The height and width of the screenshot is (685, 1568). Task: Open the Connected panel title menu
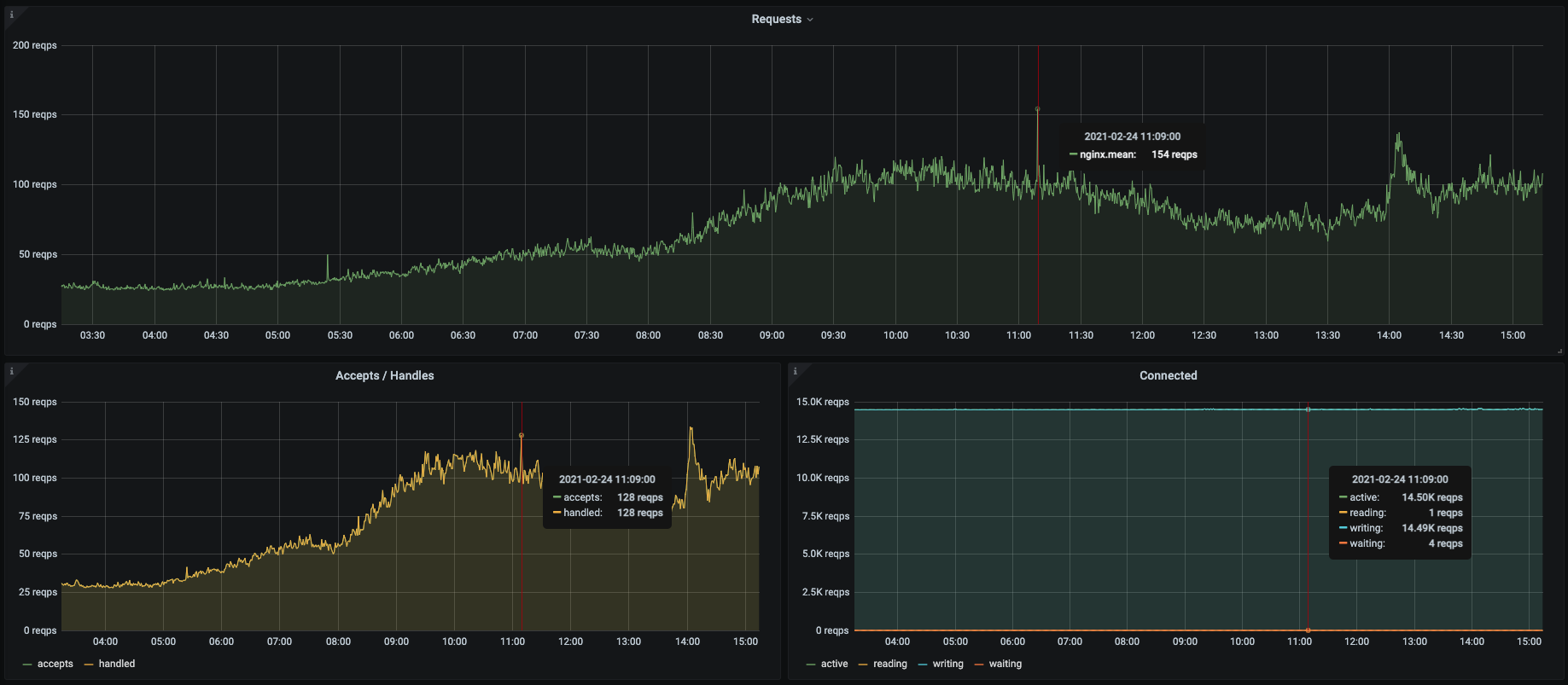[x=1168, y=375]
